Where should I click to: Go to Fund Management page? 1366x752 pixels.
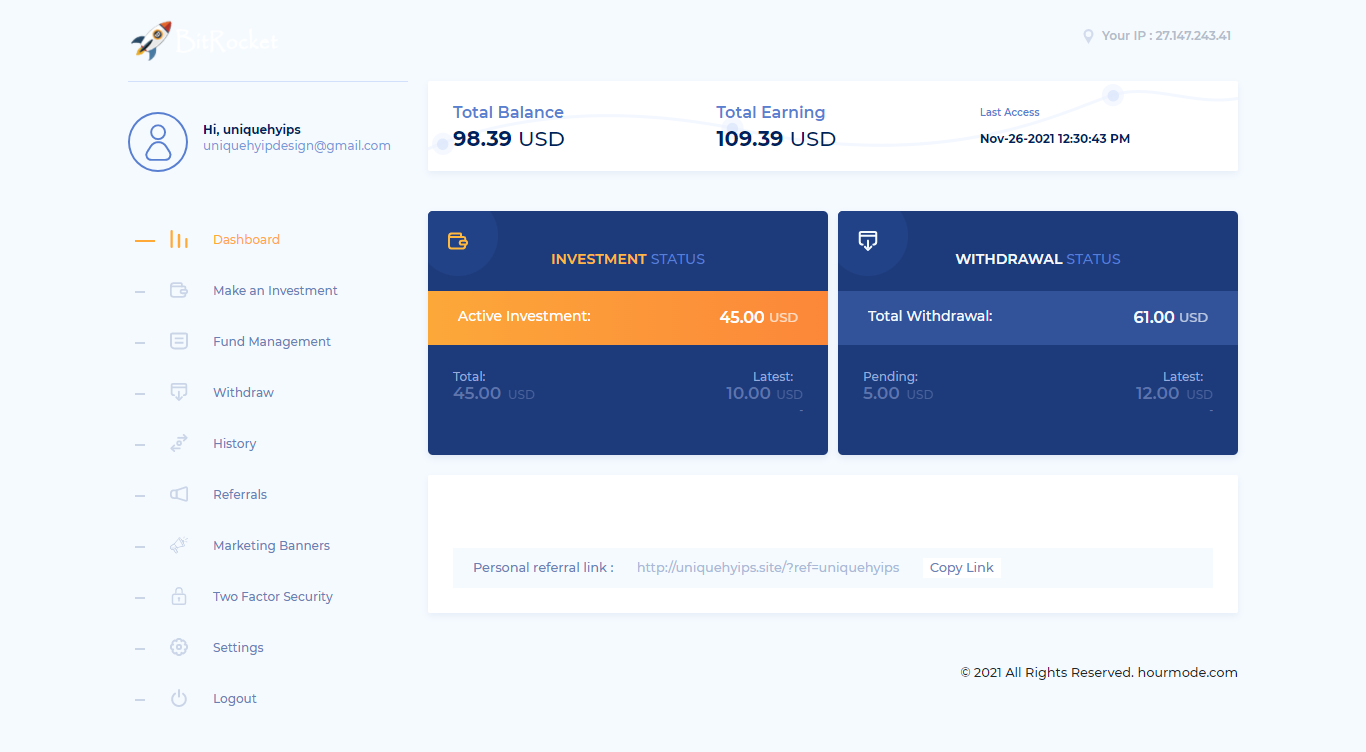(x=271, y=342)
